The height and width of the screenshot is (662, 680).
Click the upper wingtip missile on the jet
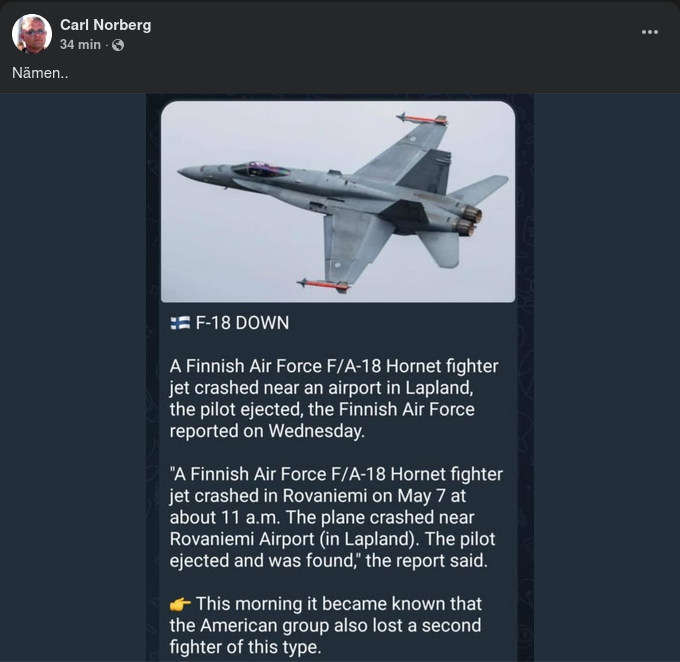click(x=421, y=119)
